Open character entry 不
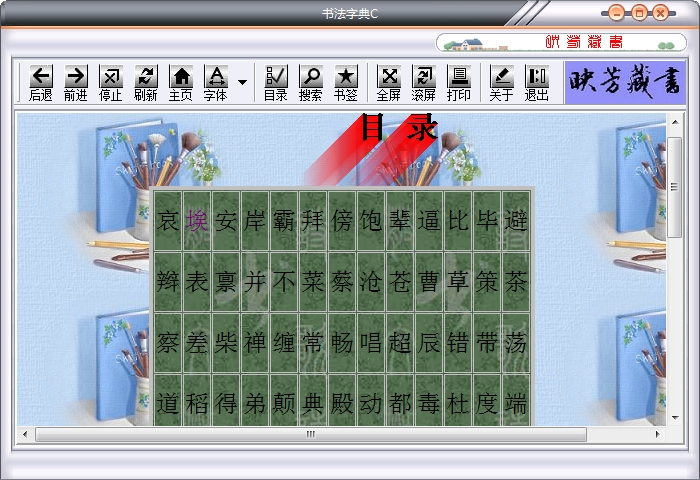 coord(284,282)
